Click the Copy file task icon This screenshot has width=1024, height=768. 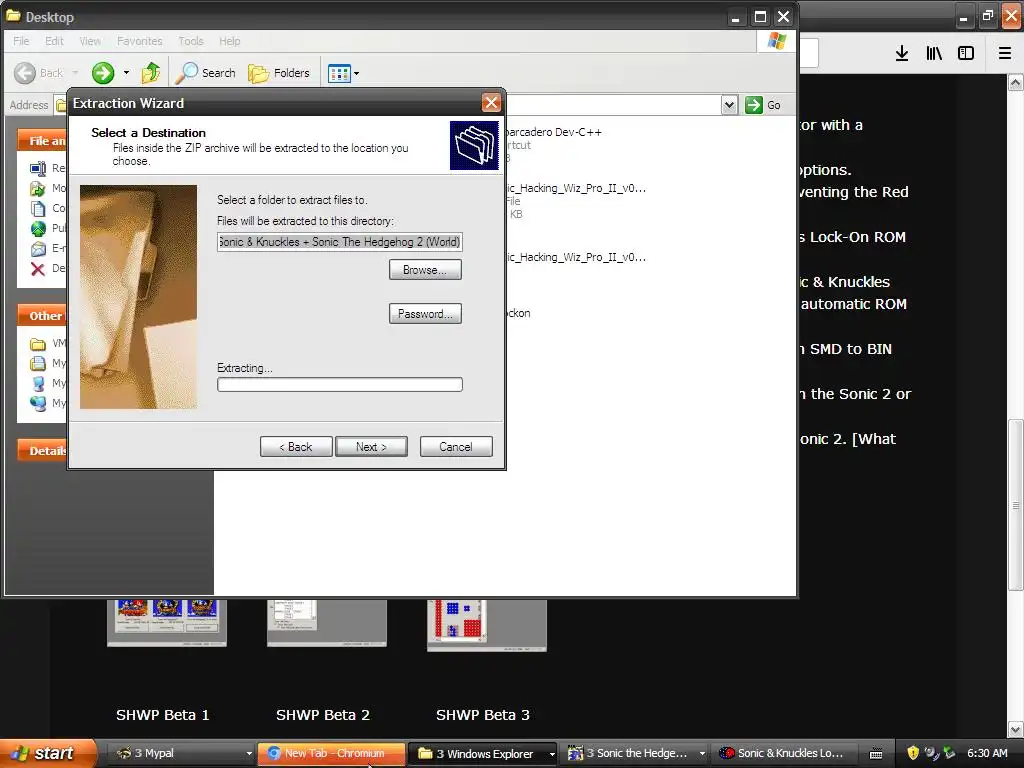38,208
